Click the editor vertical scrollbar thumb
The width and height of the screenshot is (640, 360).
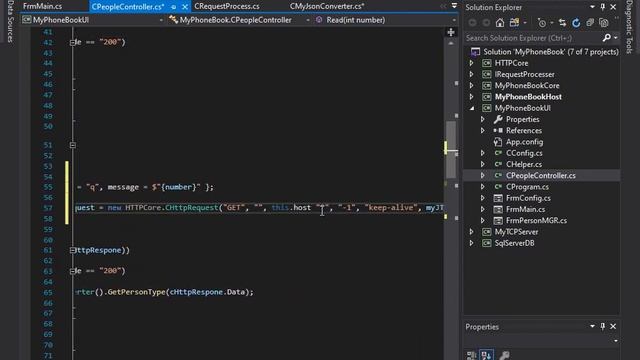pos(451,150)
